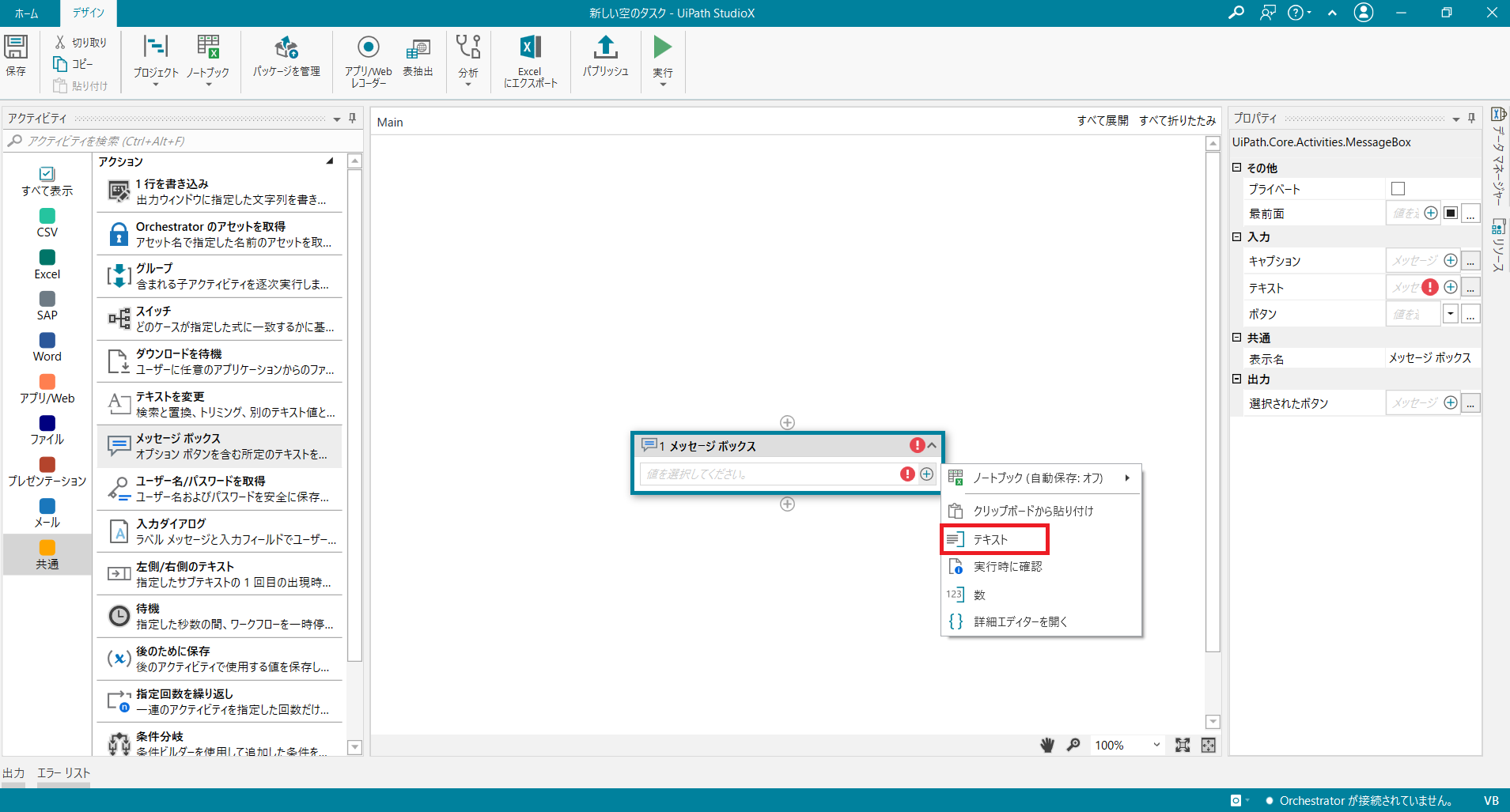Open the Project (プロジェクト) ribbon button
The height and width of the screenshot is (812, 1510).
click(x=156, y=60)
